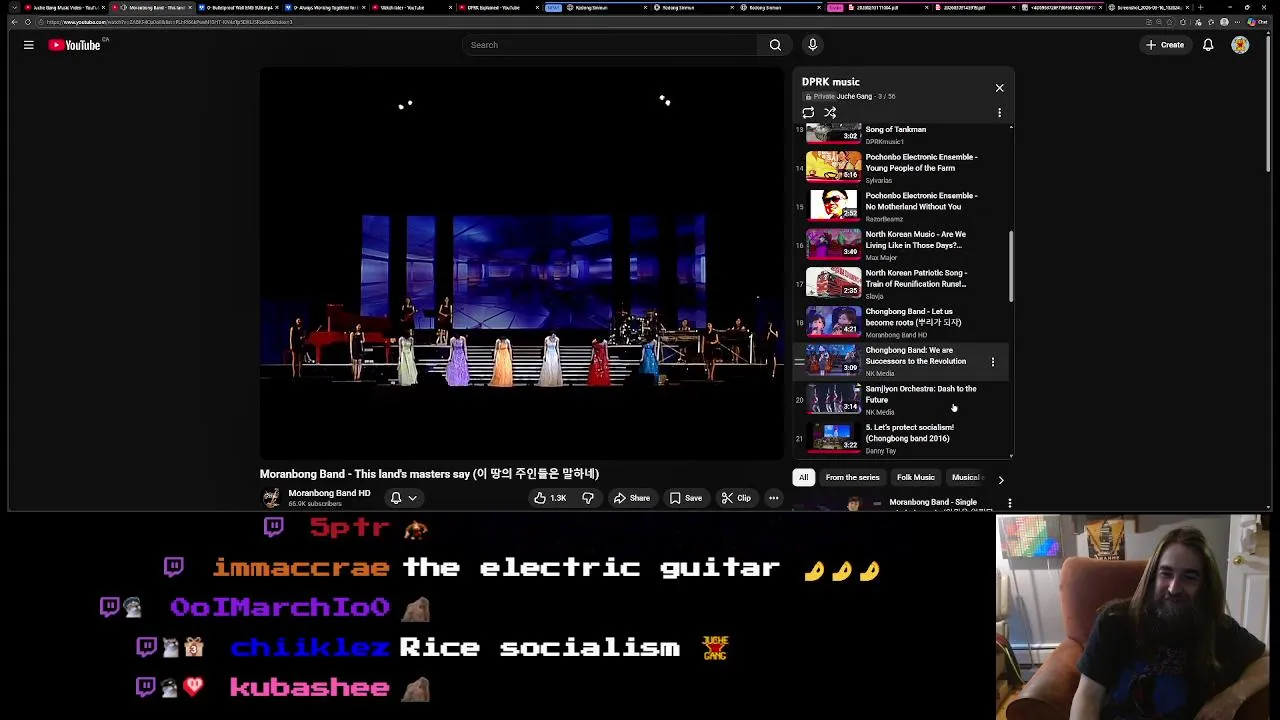Select the Musical chip
Viewport: 1280px width, 720px height.
(x=966, y=478)
